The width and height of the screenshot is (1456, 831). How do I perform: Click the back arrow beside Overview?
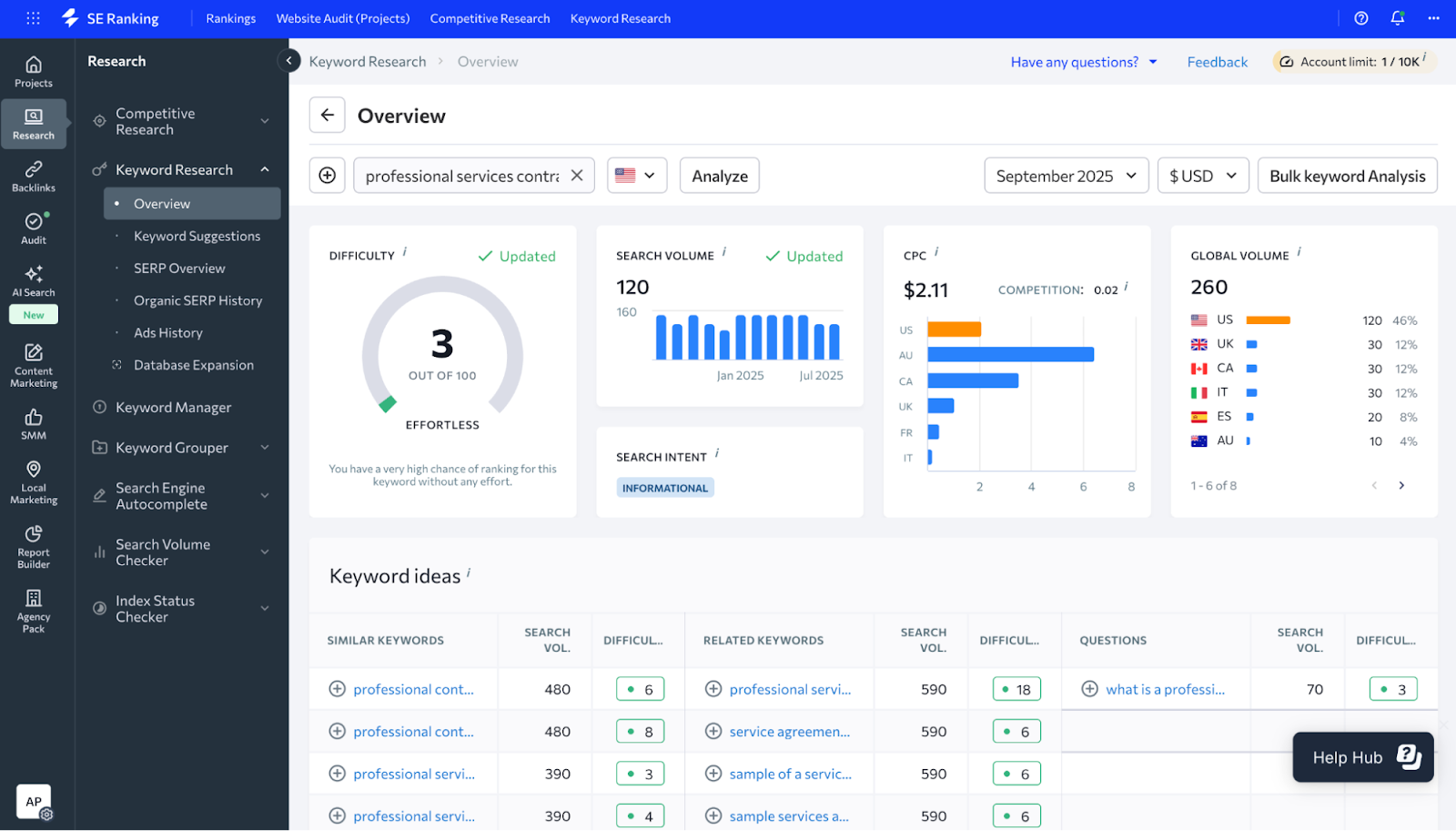(x=327, y=116)
